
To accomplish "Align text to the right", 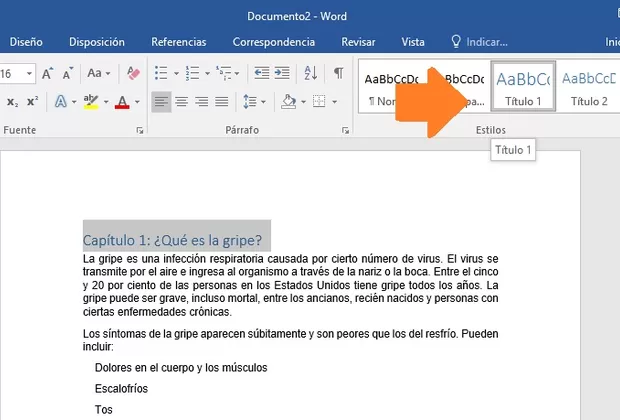I will point(202,102).
